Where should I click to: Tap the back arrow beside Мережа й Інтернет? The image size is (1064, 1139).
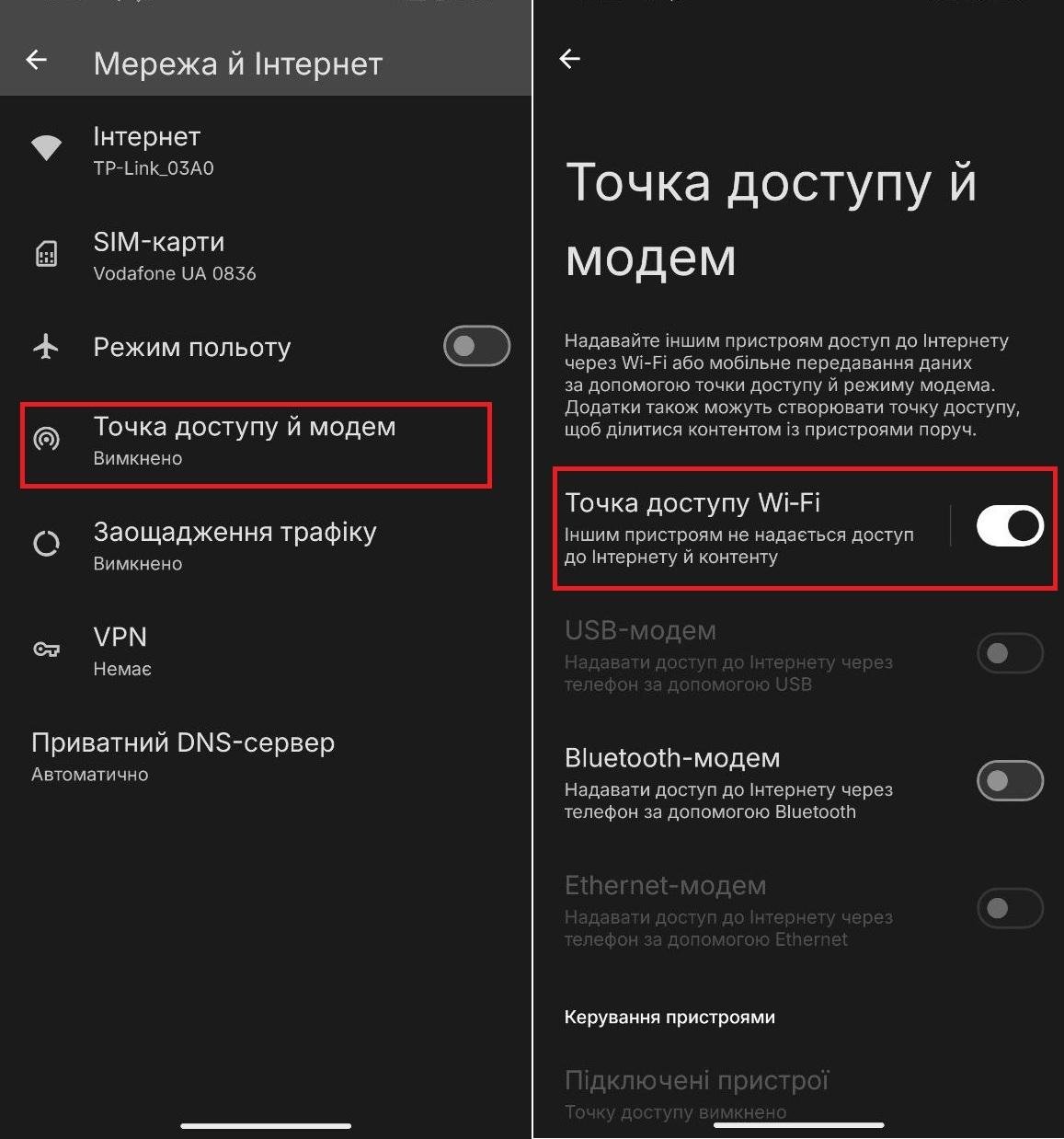(36, 61)
